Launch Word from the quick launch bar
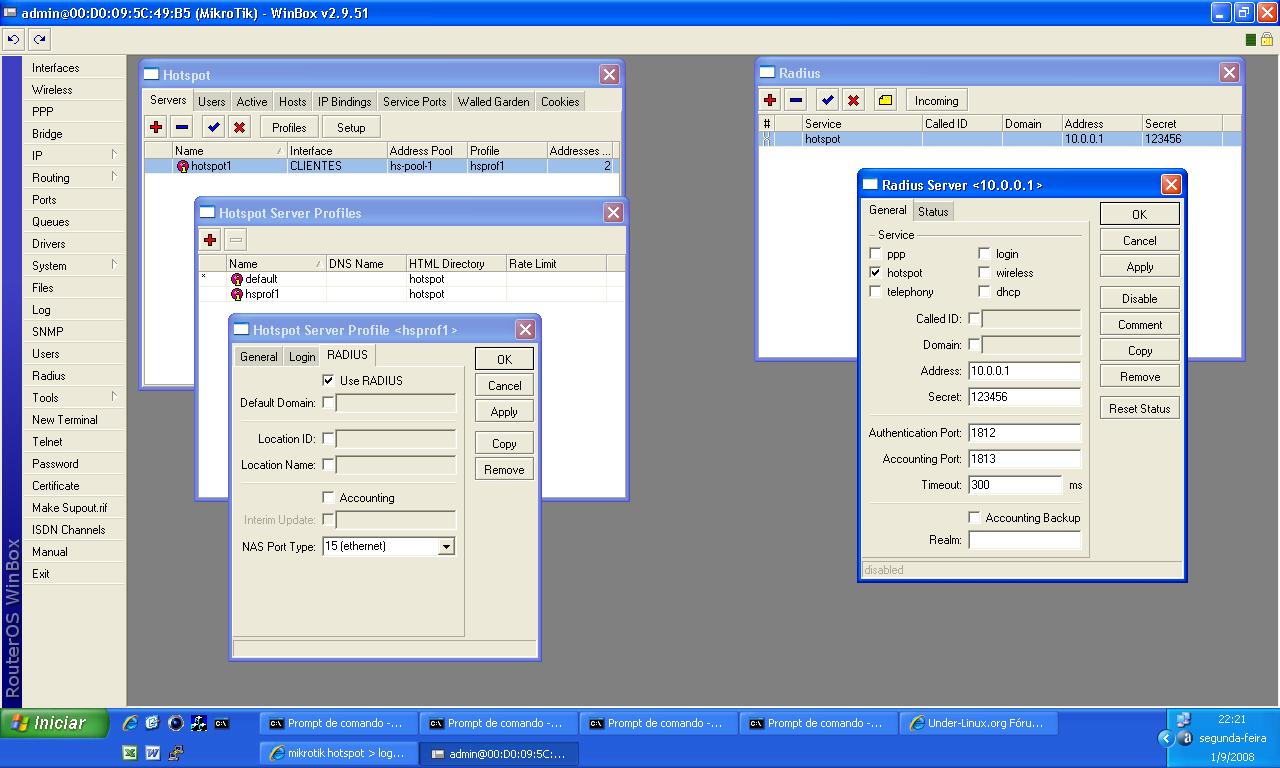1280x768 pixels. click(x=153, y=753)
